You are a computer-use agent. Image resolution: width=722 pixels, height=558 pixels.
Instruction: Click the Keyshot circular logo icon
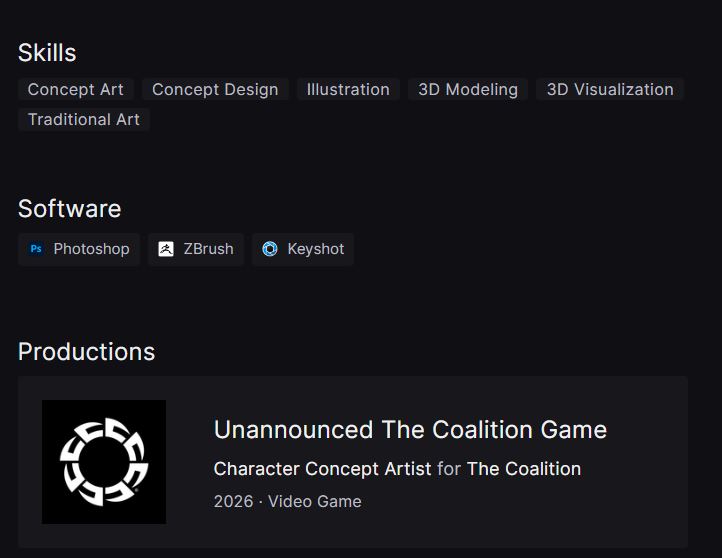click(270, 249)
